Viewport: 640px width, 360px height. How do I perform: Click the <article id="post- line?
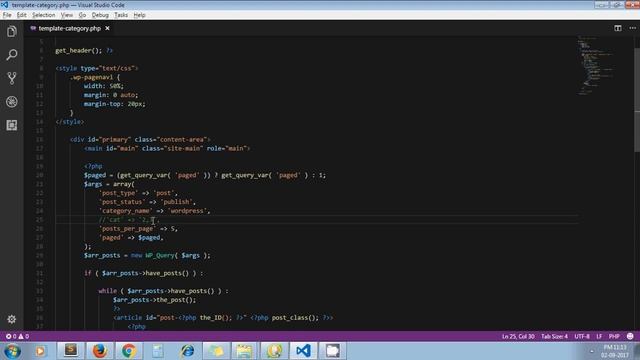(223, 318)
